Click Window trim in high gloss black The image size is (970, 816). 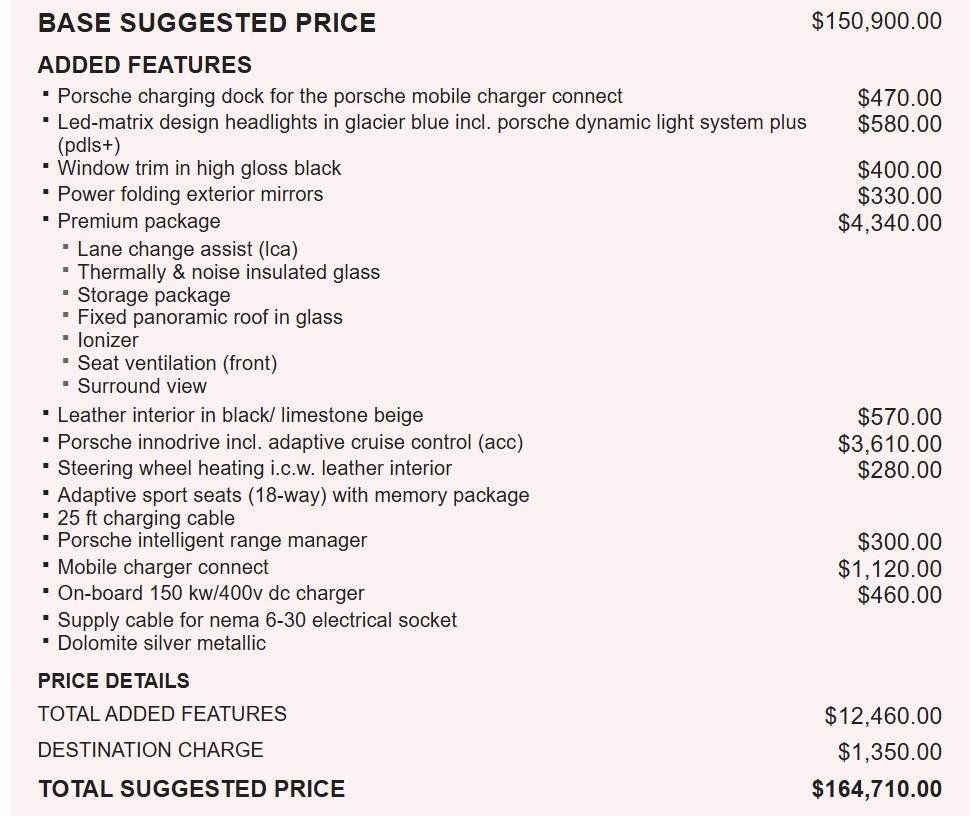tap(199, 168)
